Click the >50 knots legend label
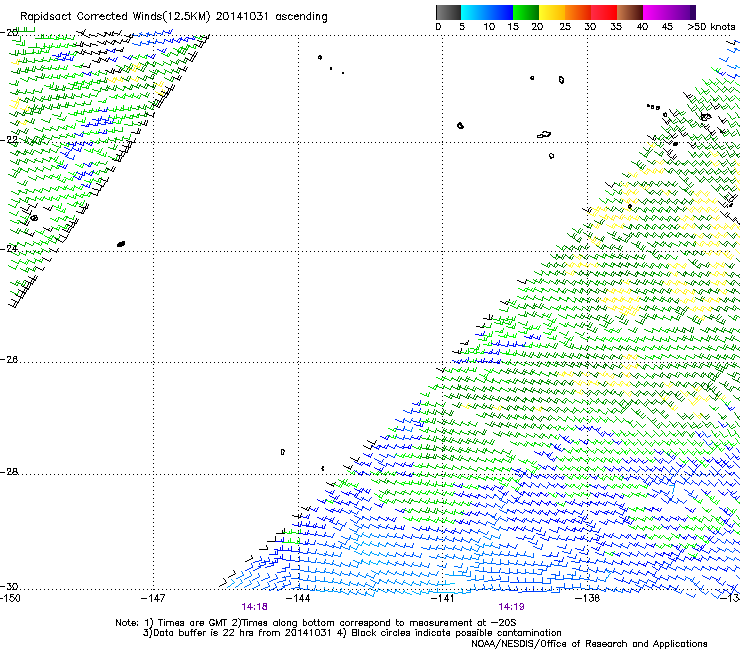 (711, 27)
